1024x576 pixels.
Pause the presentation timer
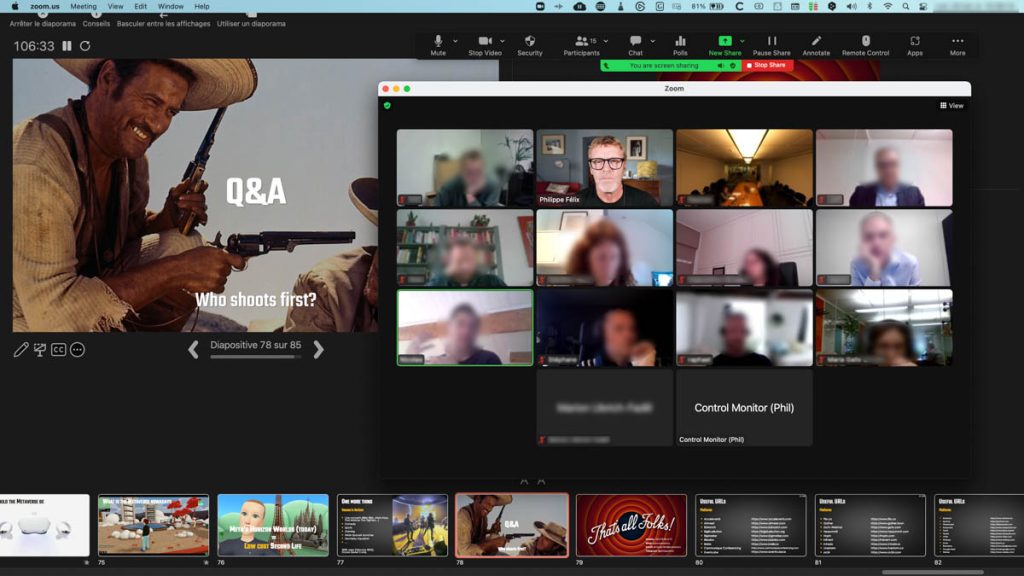(x=67, y=46)
